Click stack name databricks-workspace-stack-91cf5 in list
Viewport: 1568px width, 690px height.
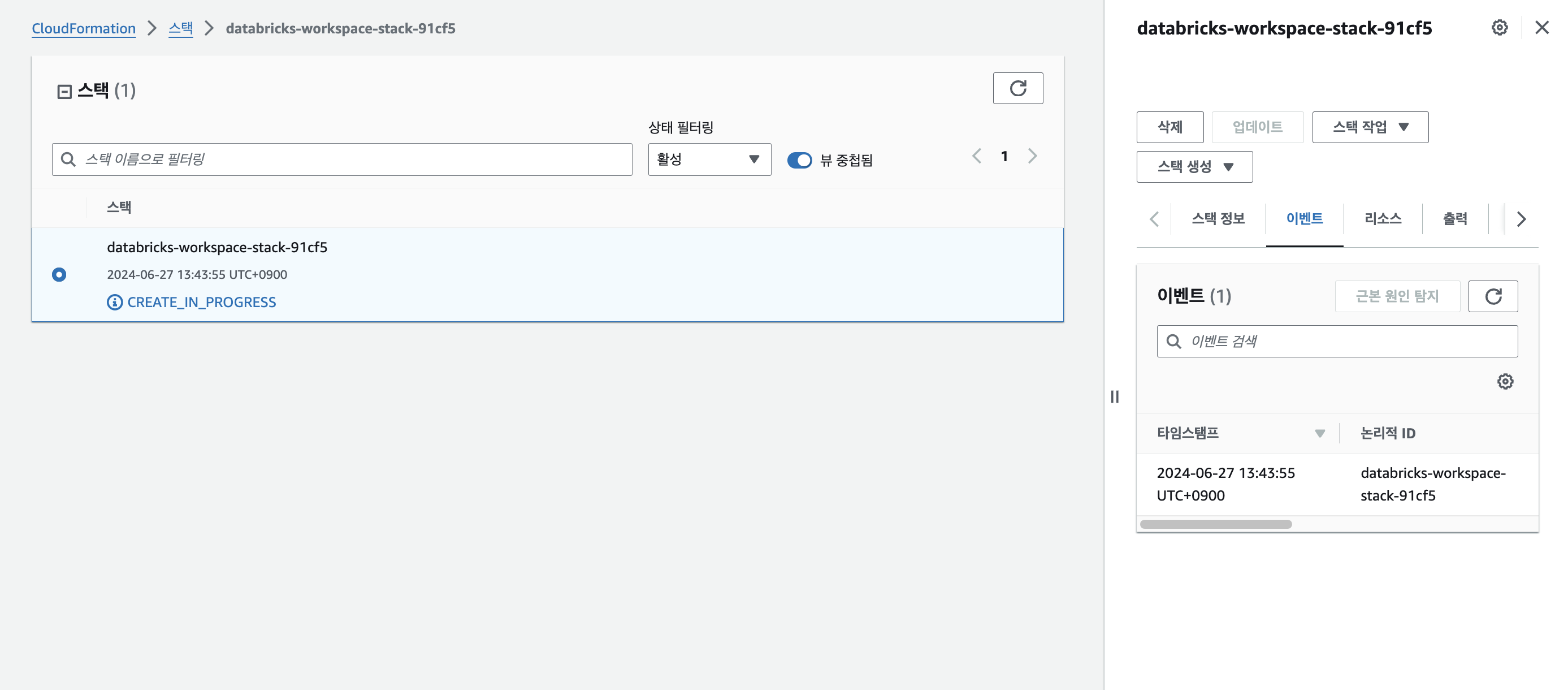click(x=217, y=247)
